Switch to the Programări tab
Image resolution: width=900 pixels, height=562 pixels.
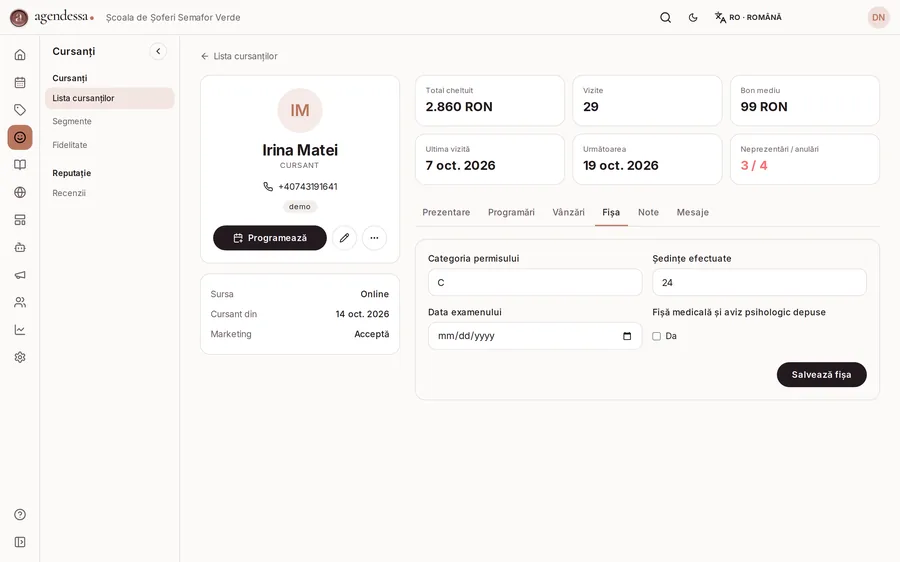(x=511, y=212)
